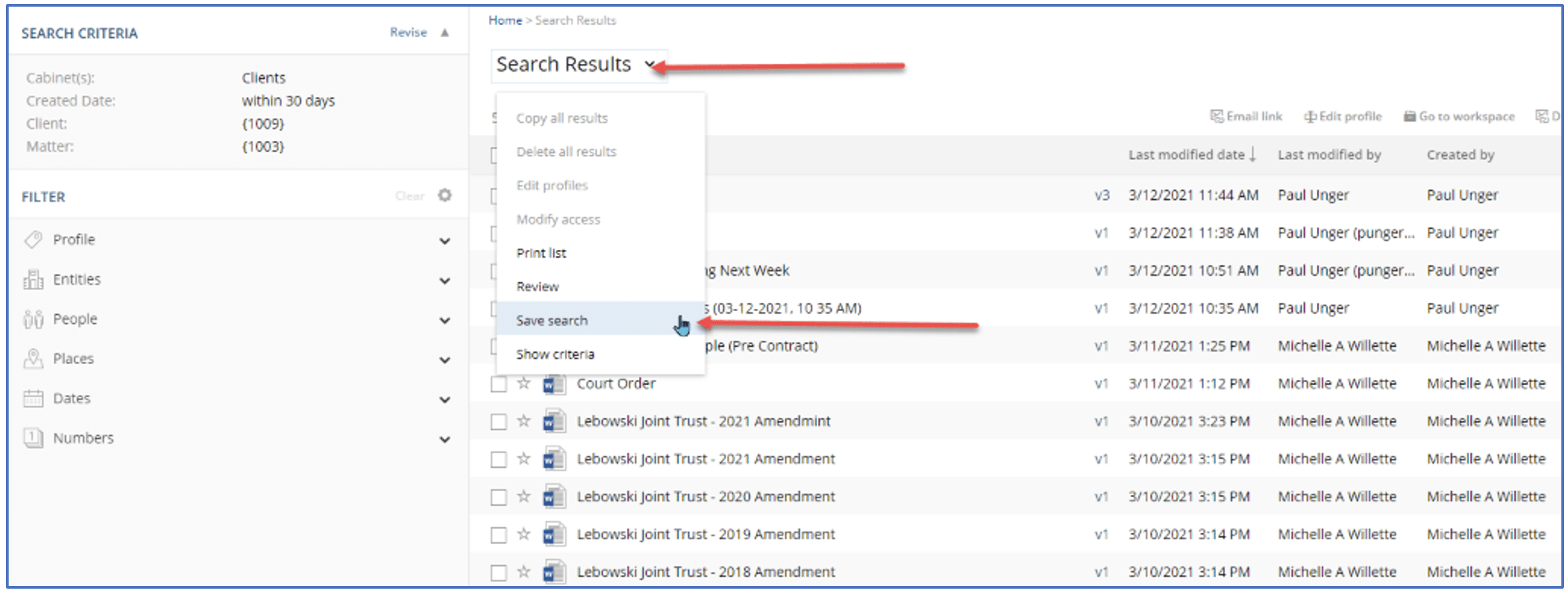Select the Court Order checkbox
The width and height of the screenshot is (1568, 594).
click(498, 385)
